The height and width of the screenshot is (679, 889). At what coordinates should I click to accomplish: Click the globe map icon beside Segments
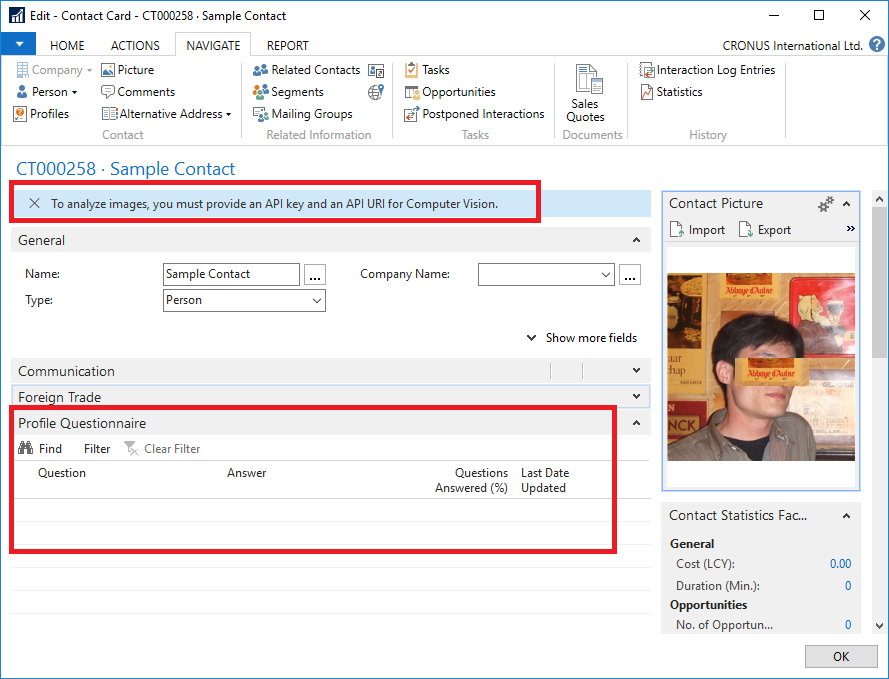click(x=376, y=92)
